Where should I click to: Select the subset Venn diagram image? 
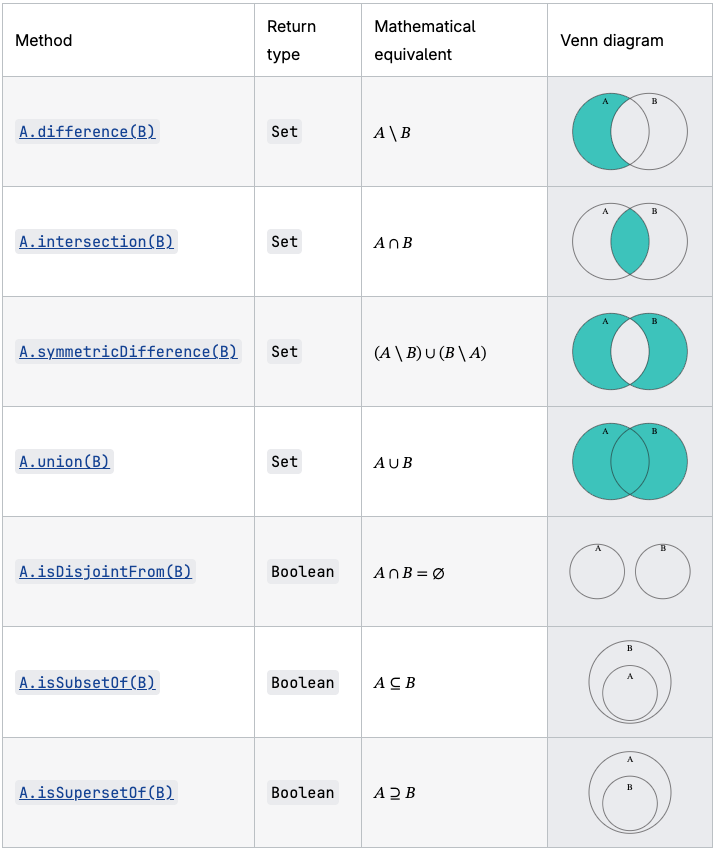click(x=629, y=682)
